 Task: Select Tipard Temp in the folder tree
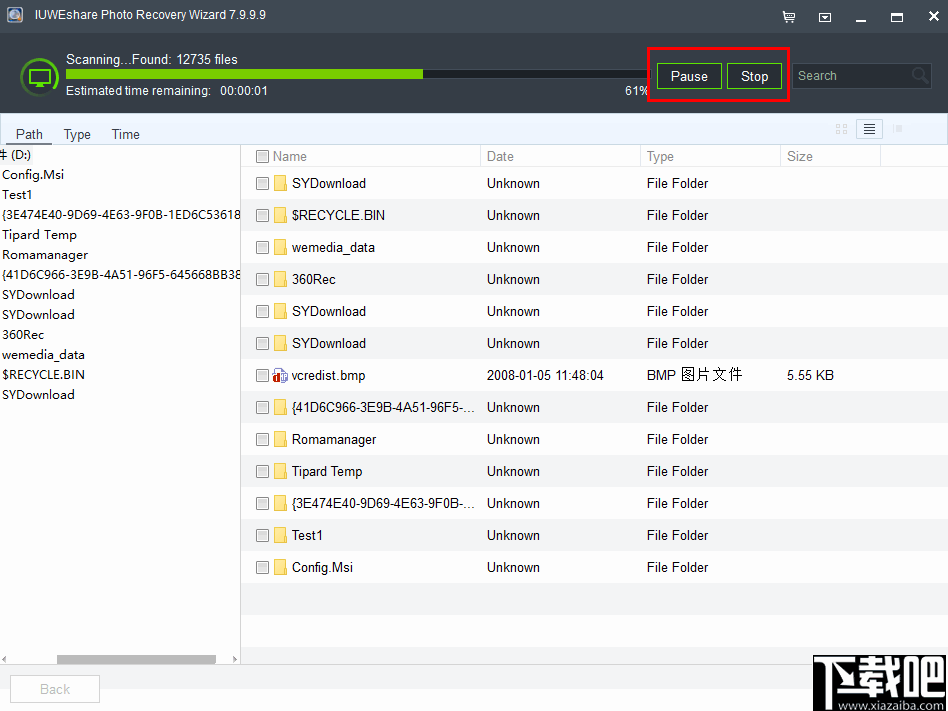click(x=40, y=234)
